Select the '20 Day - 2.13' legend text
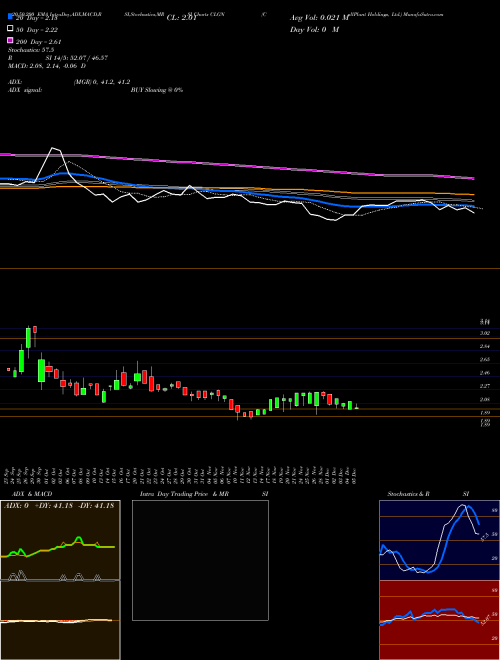This screenshot has width=500, height=660. coord(36,18)
